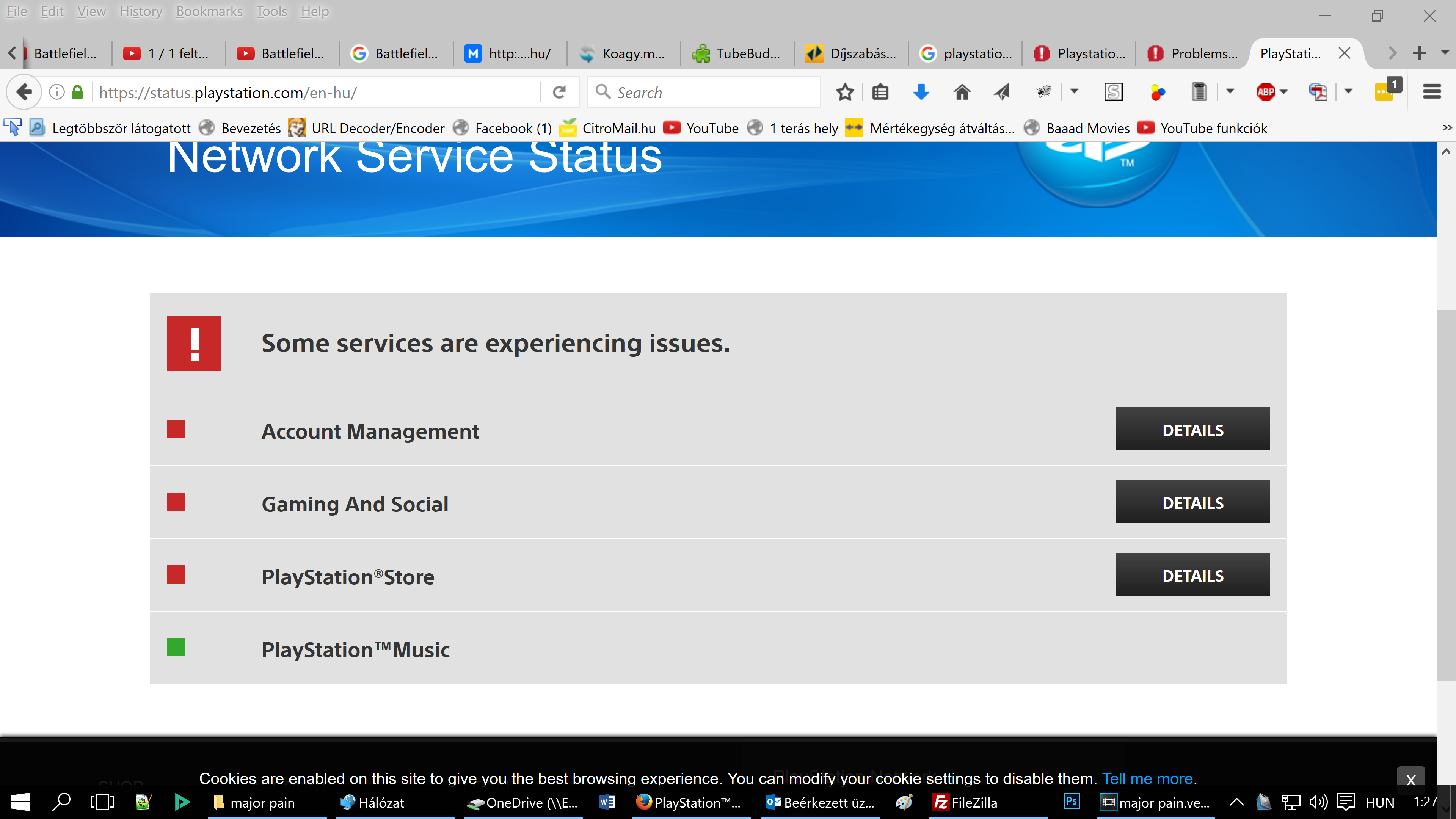Viewport: 1456px width, 819px height.
Task: Open the Baaad Movies bookmark
Action: (1077, 128)
